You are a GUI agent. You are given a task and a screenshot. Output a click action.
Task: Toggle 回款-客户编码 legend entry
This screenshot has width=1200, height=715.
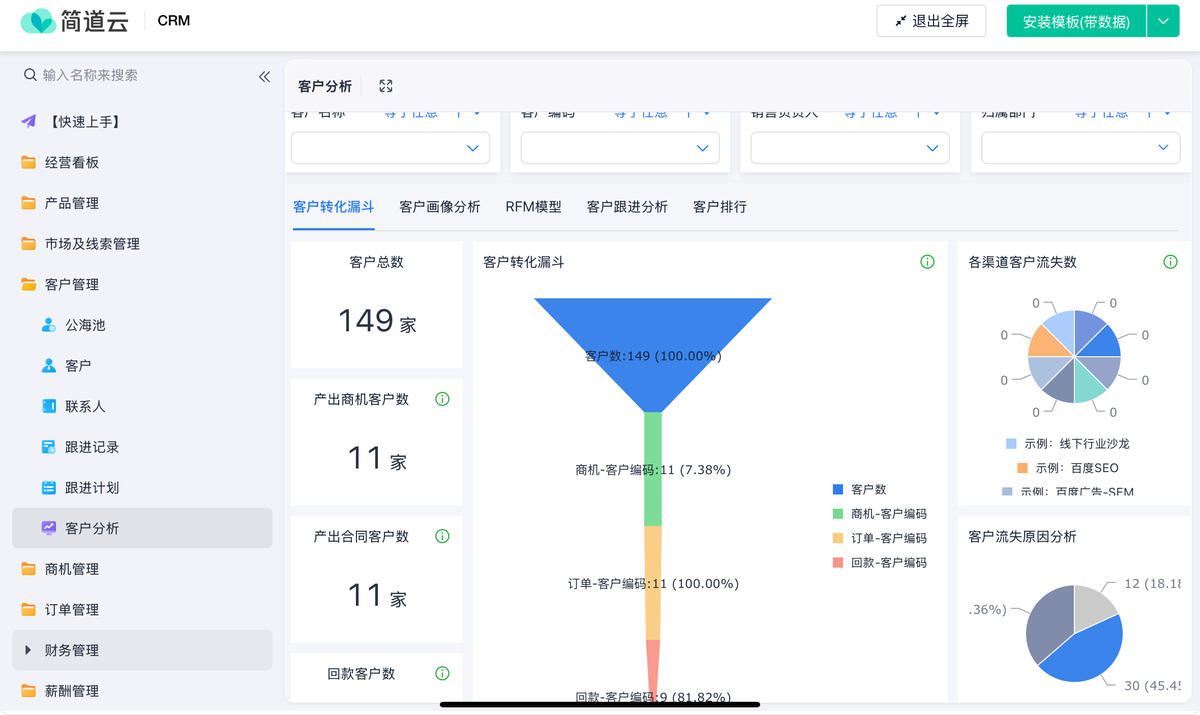pyautogui.click(x=879, y=563)
